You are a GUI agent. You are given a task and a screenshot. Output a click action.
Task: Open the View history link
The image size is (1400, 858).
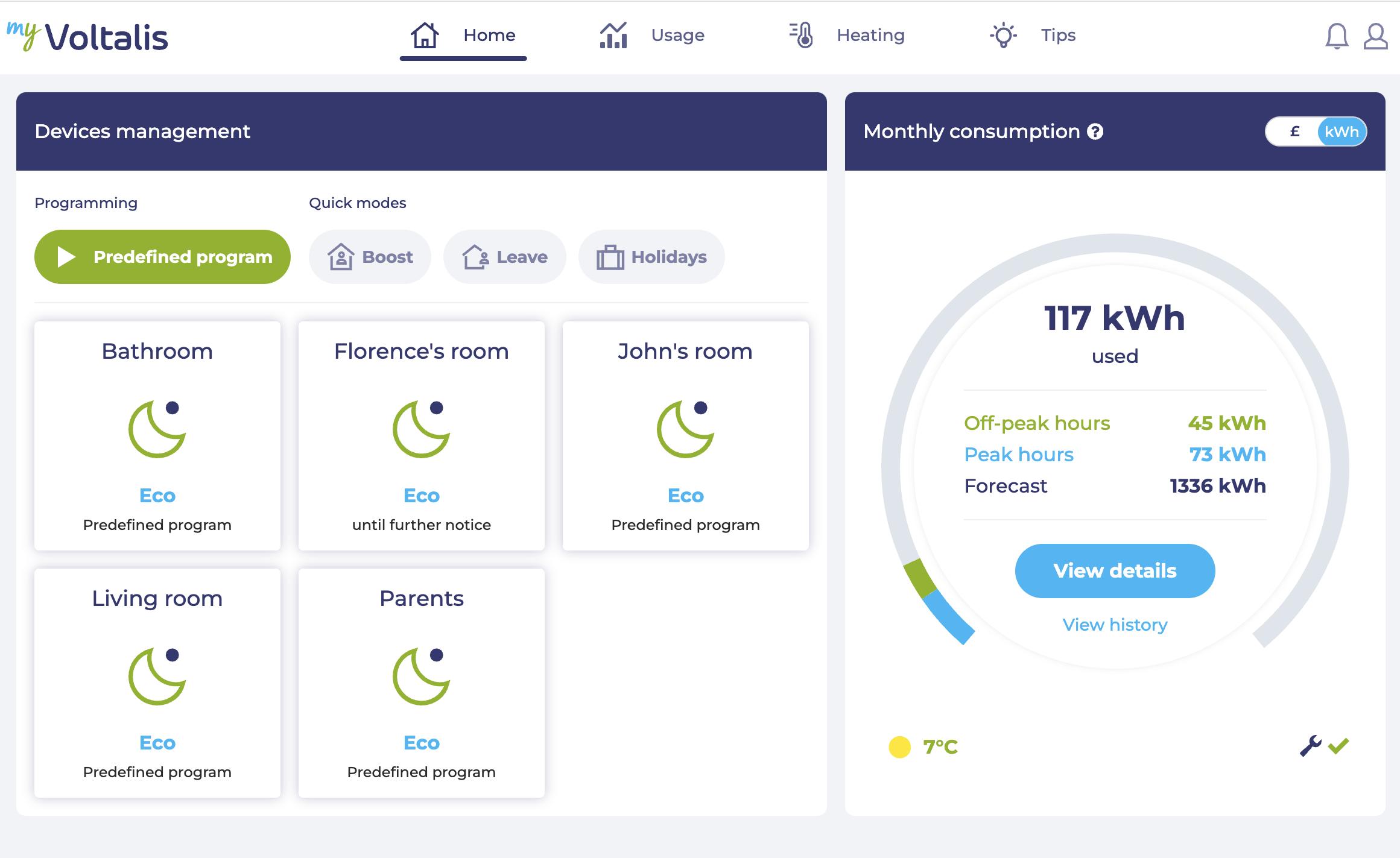pos(1115,625)
